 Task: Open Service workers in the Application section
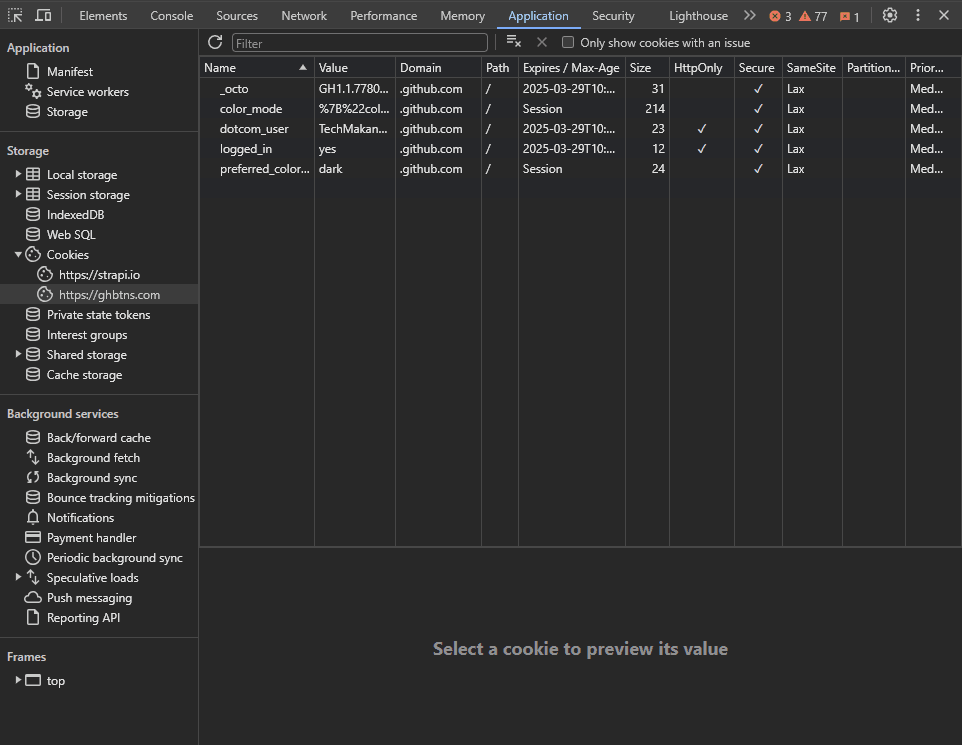click(x=87, y=92)
